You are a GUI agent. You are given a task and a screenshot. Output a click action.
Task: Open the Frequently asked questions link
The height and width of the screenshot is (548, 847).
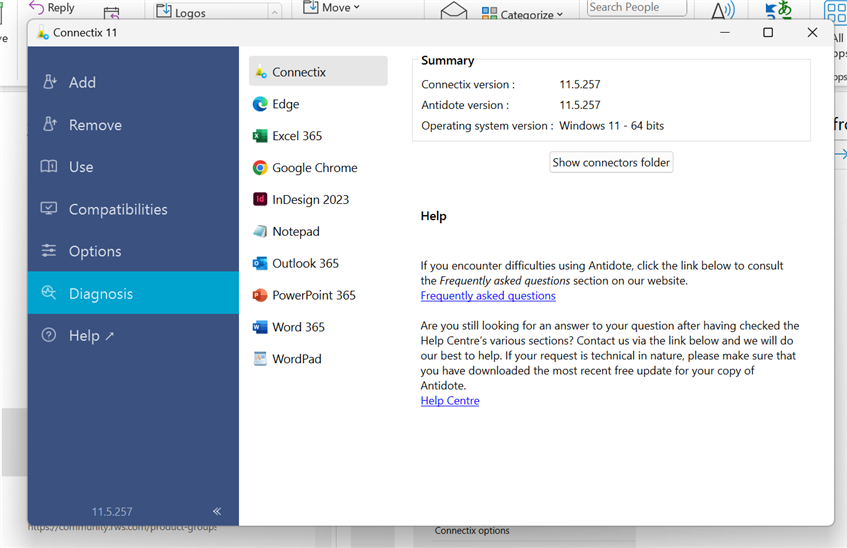click(x=488, y=296)
